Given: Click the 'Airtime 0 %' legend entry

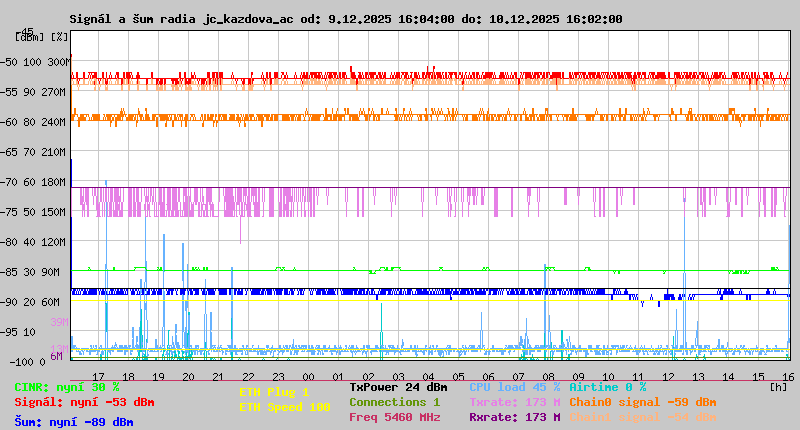Looking at the screenshot, I should tap(608, 387).
